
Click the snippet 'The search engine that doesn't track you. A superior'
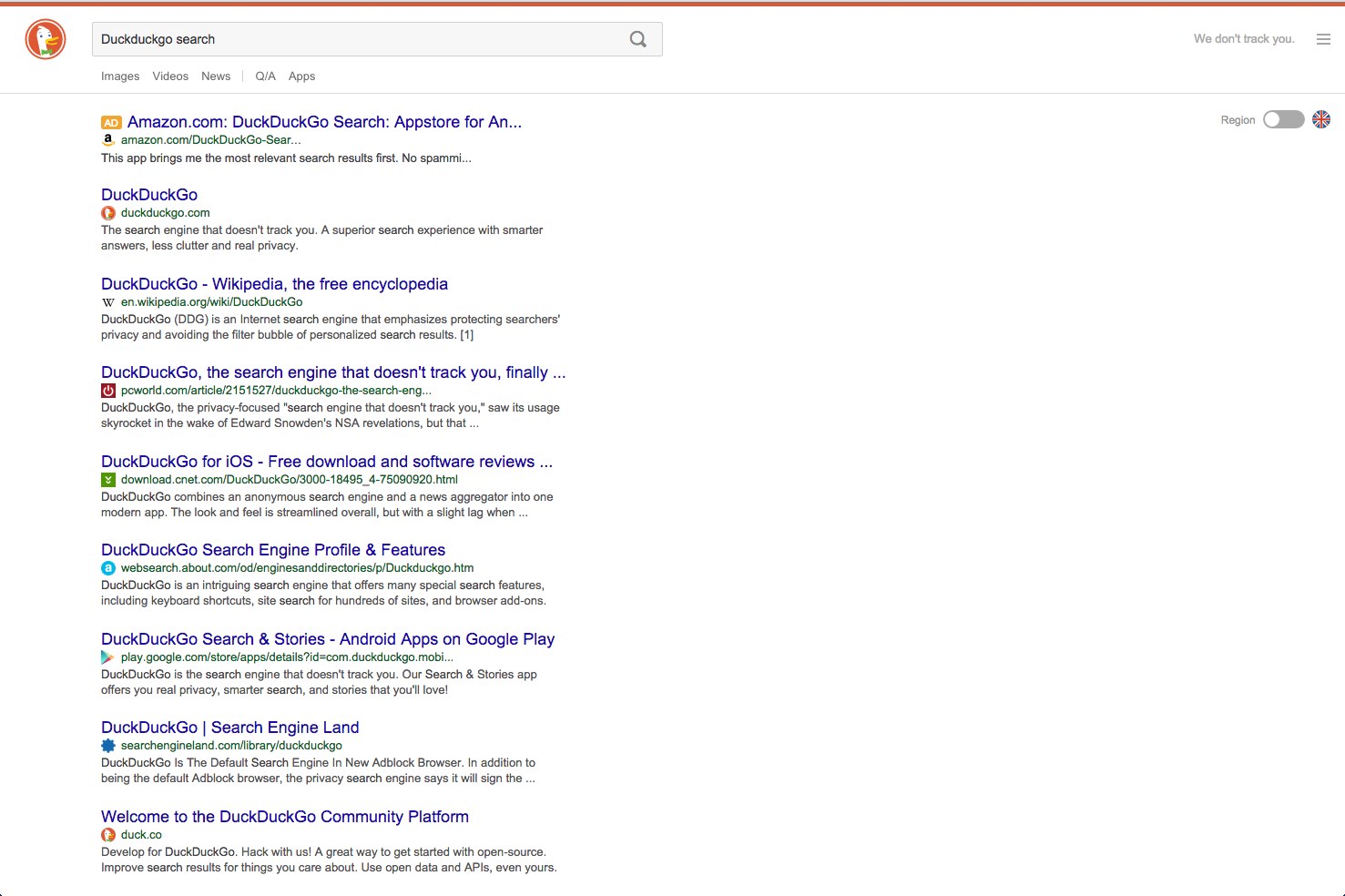click(321, 239)
